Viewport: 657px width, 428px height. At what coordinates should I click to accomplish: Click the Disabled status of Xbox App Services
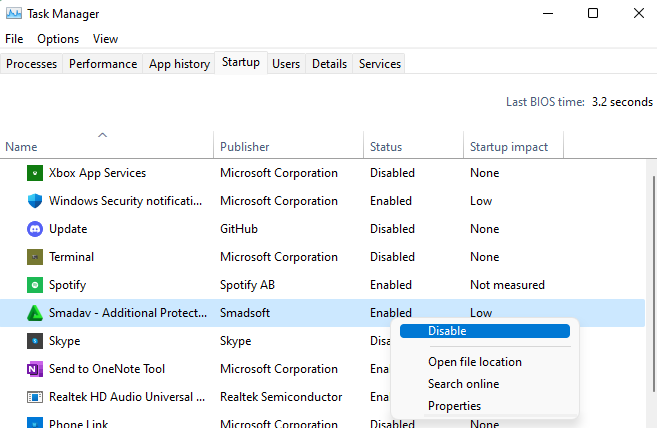click(x=392, y=173)
